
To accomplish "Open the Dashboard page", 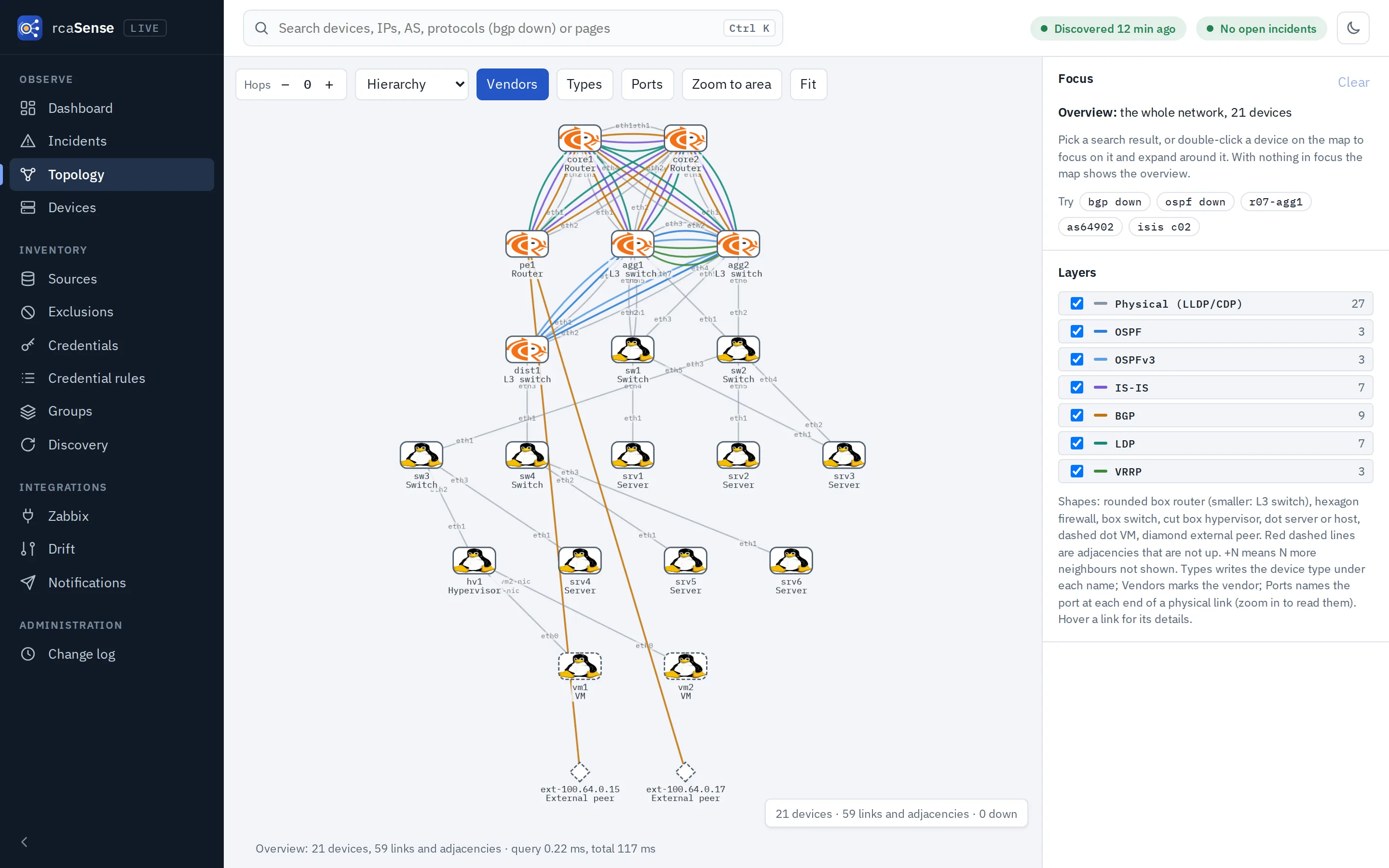I will [x=112, y=108].
